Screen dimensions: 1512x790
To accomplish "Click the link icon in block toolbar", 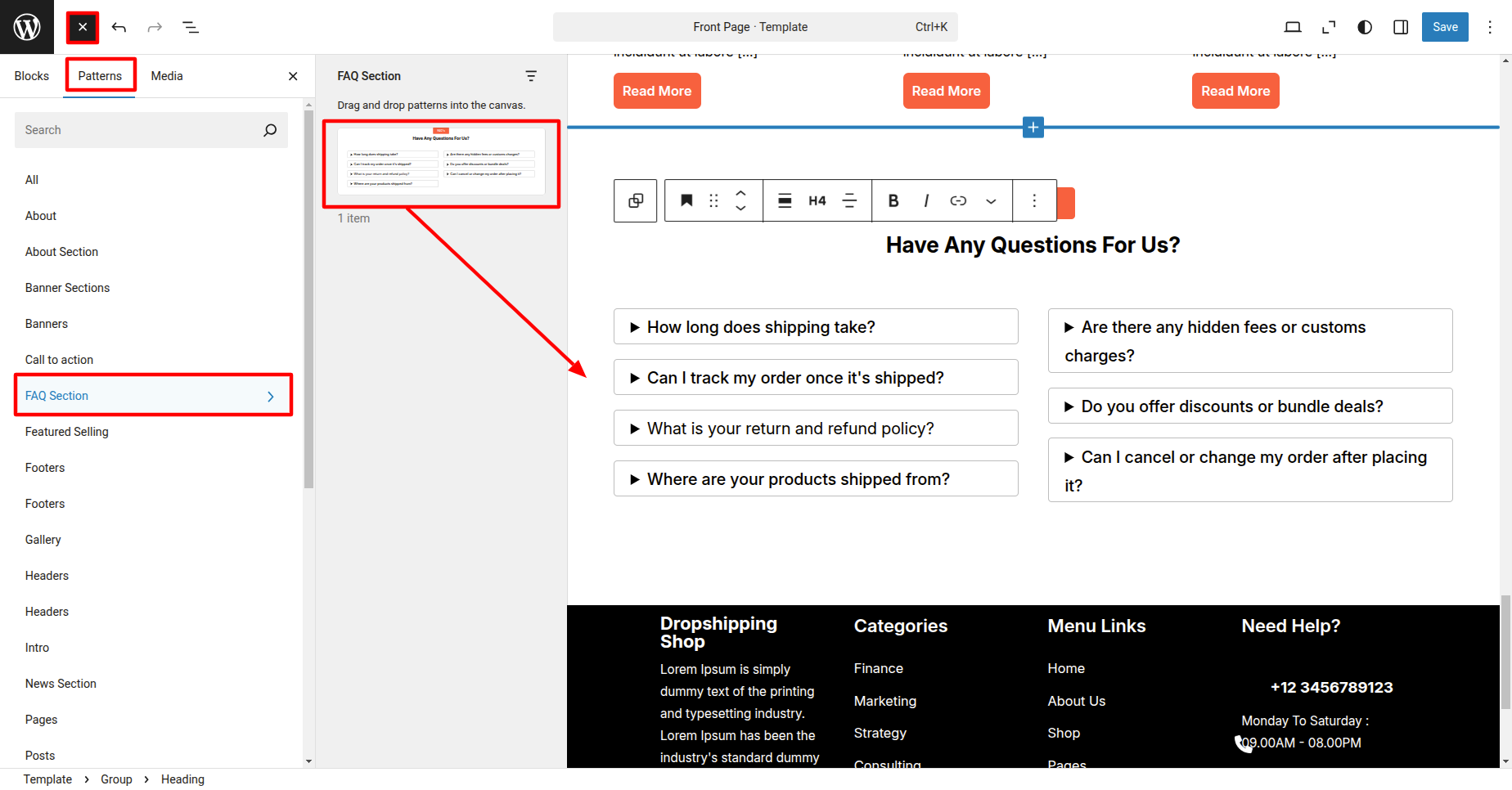I will tap(958, 200).
